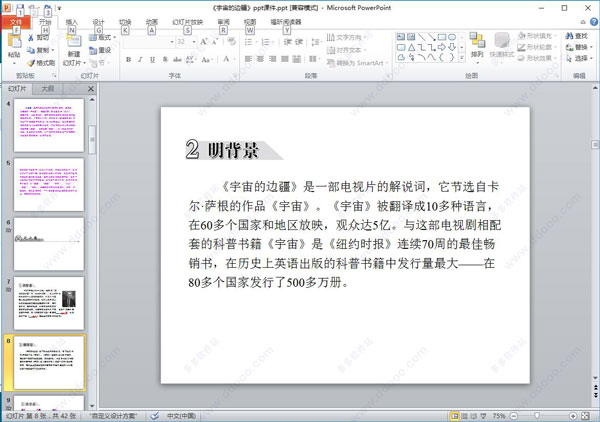Click Reset (重设) slide button

(x=100, y=50)
